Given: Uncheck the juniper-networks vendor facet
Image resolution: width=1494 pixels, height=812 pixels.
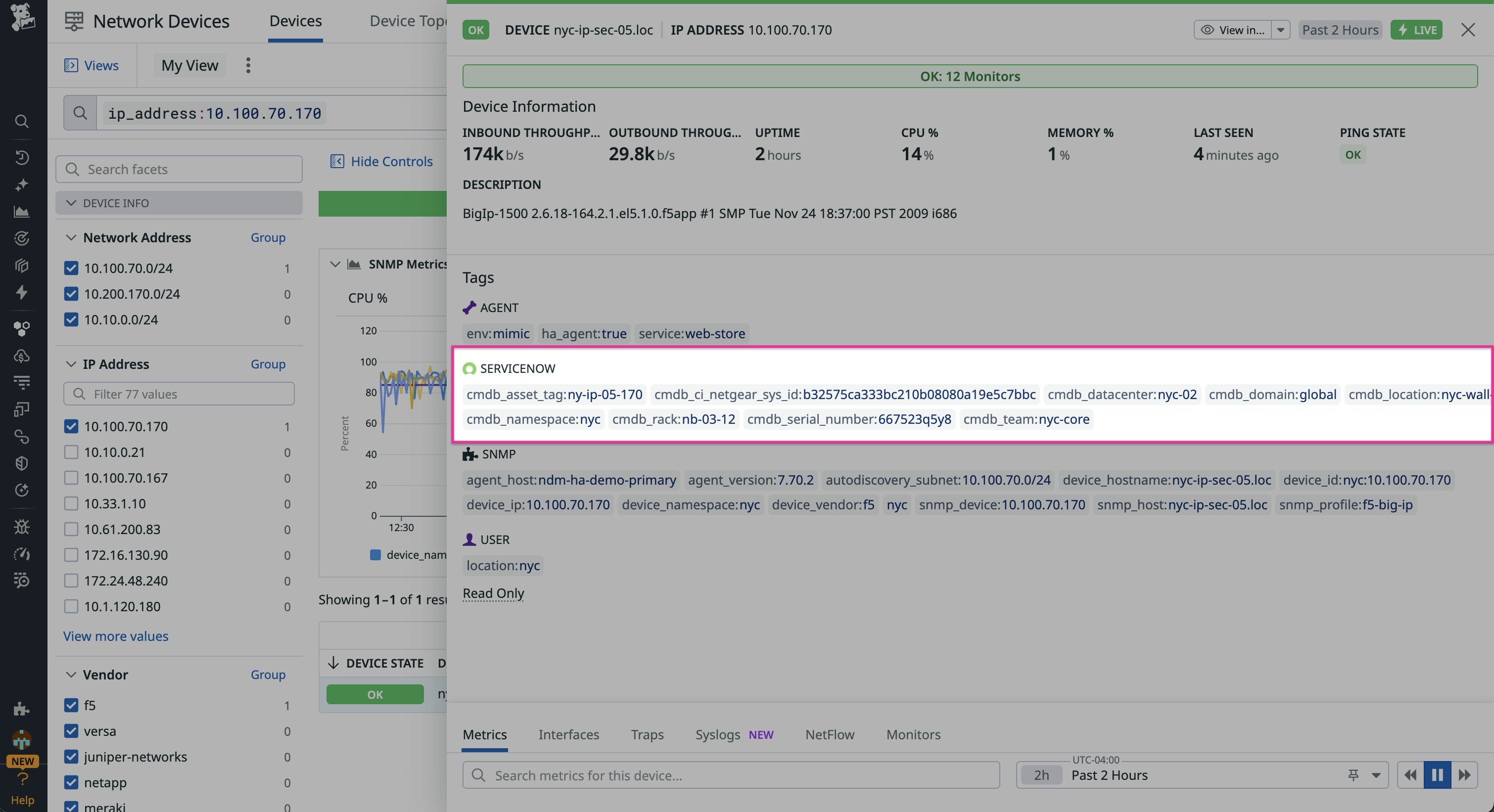Looking at the screenshot, I should click(x=71, y=757).
